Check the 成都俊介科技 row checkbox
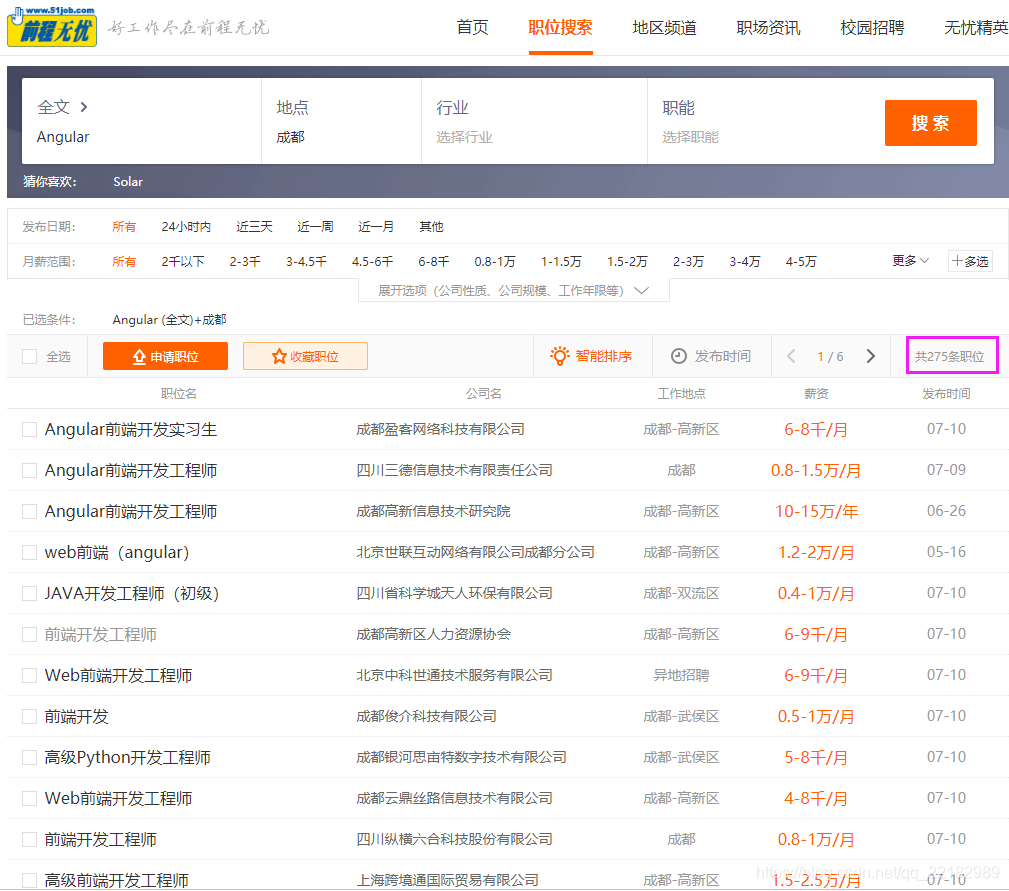 [30, 716]
